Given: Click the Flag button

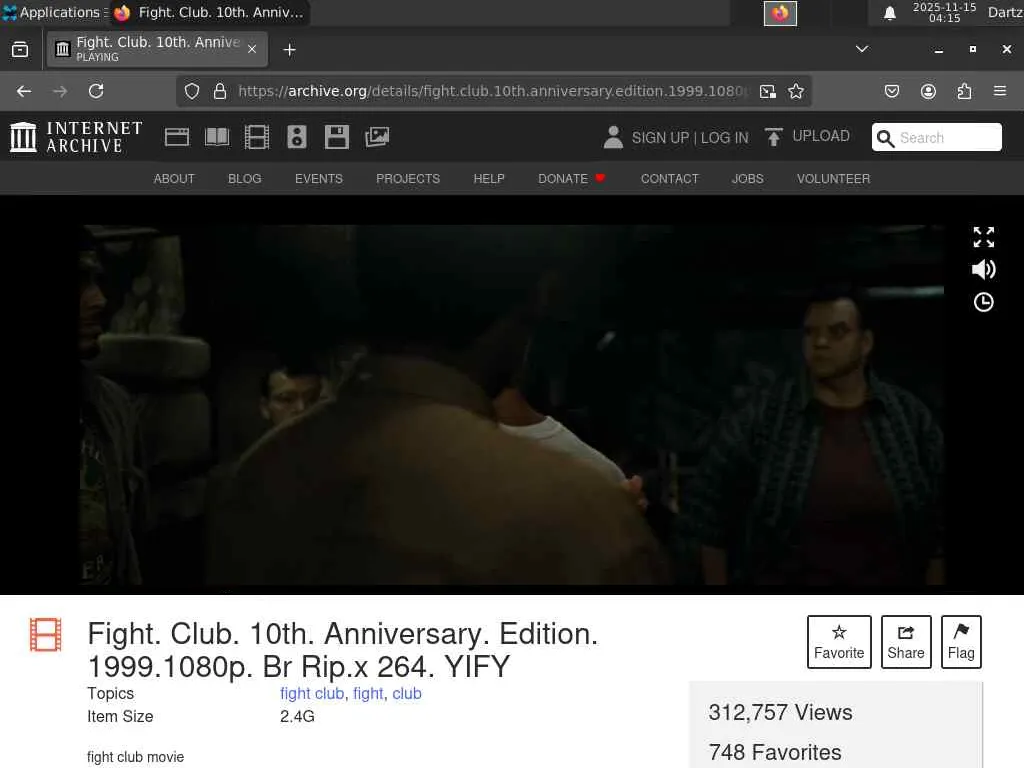Looking at the screenshot, I should point(961,642).
